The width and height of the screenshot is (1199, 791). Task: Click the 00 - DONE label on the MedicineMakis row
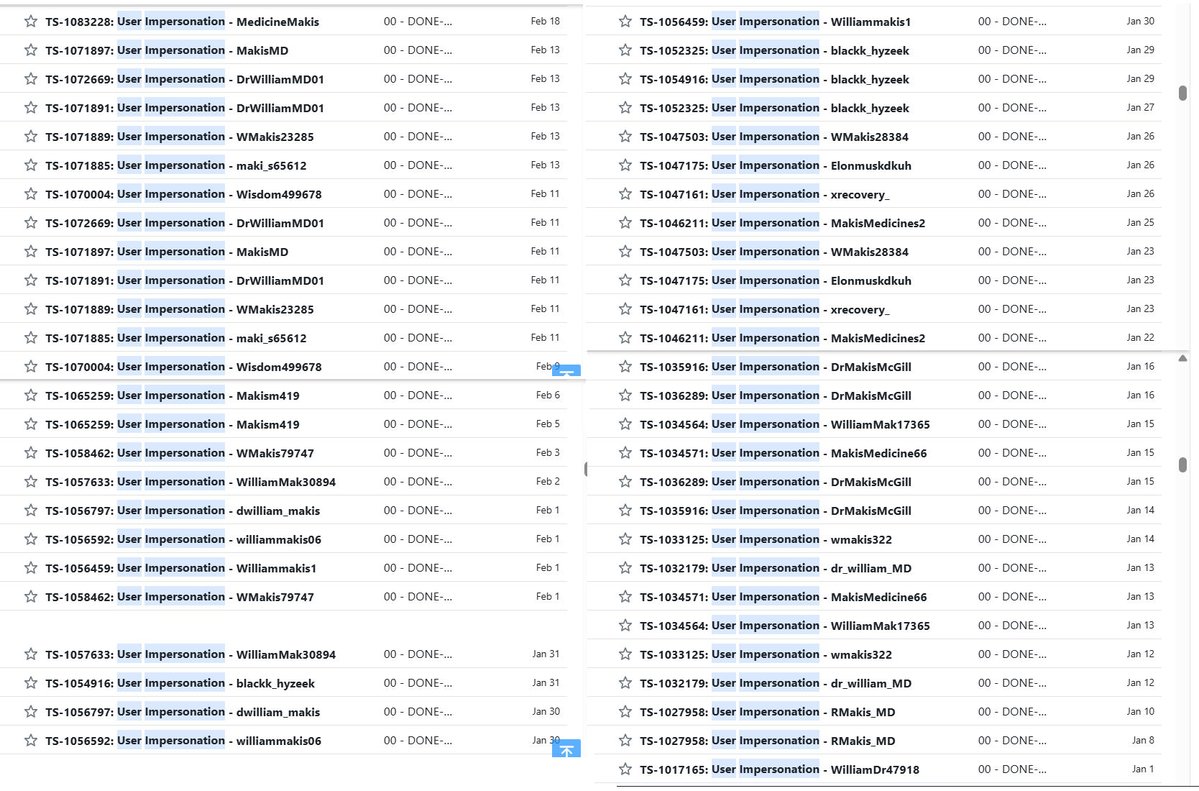tap(418, 21)
